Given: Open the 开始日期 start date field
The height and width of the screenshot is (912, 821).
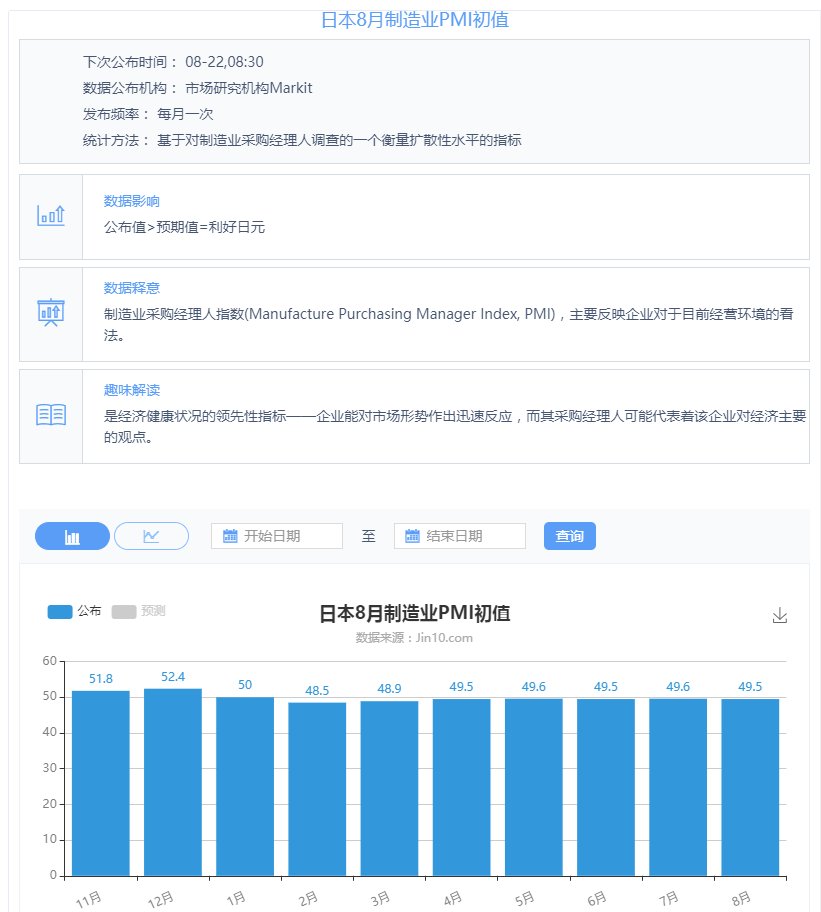Looking at the screenshot, I should [x=277, y=536].
